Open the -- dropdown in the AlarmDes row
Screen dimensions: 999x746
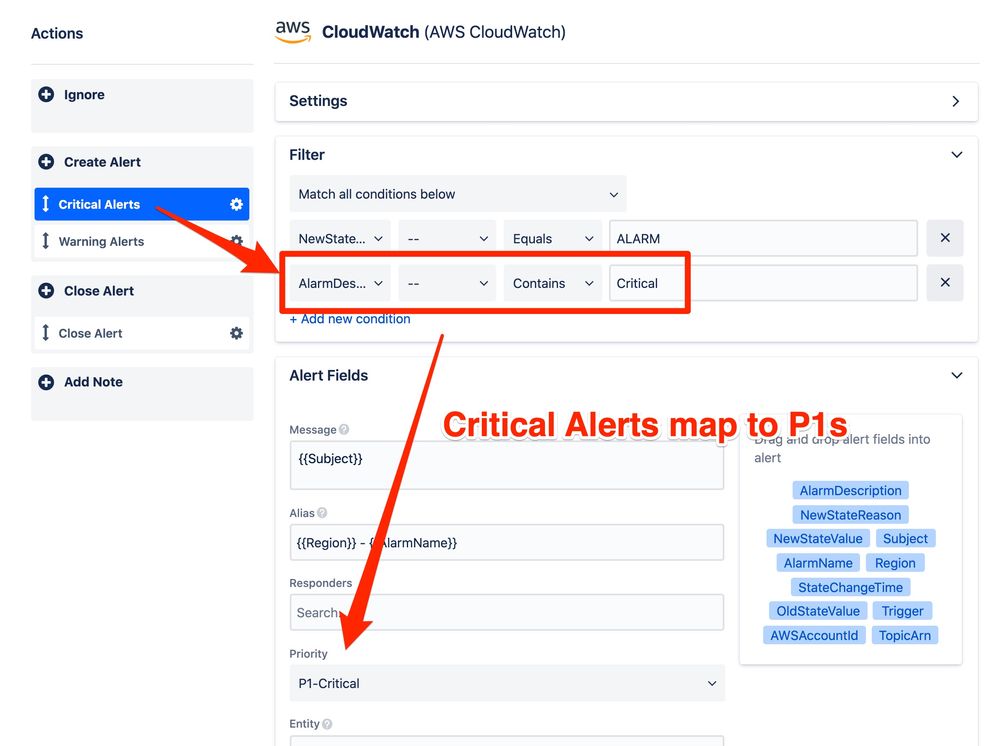point(447,283)
